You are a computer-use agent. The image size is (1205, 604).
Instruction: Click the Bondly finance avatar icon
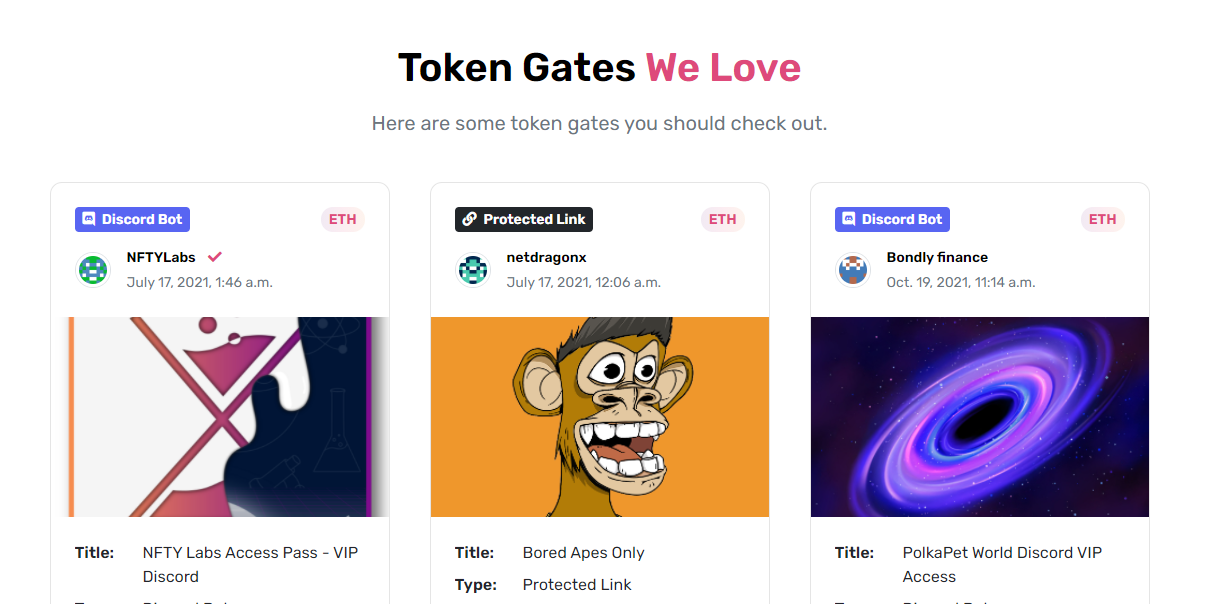click(x=853, y=270)
